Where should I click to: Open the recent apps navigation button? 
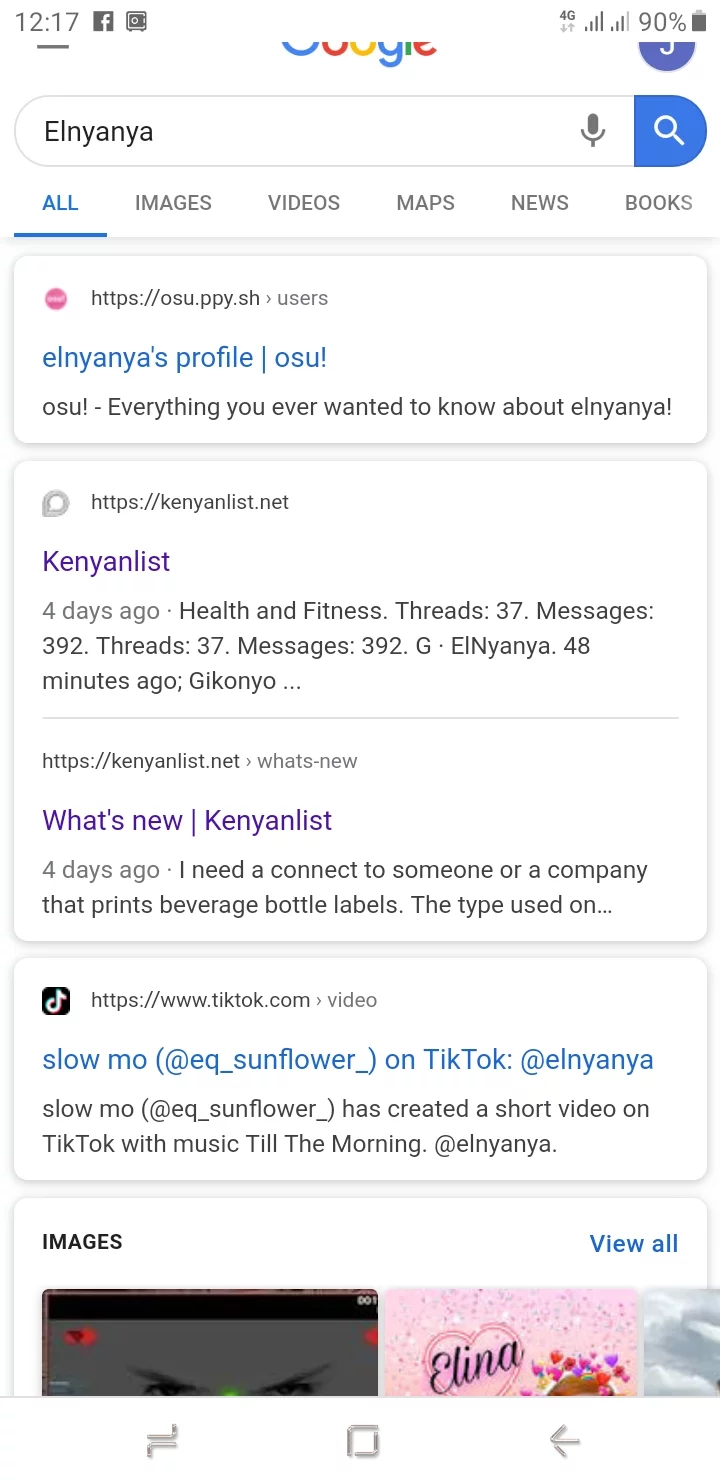coord(161,1441)
